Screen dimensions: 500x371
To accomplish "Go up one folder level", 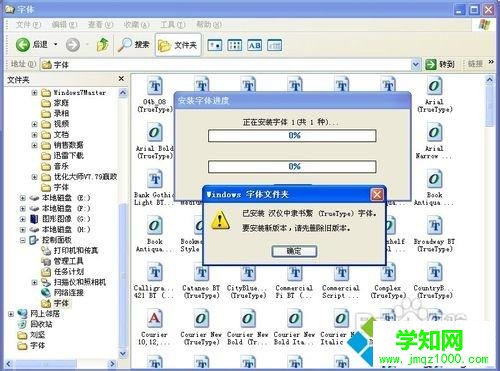I will coord(103,44).
